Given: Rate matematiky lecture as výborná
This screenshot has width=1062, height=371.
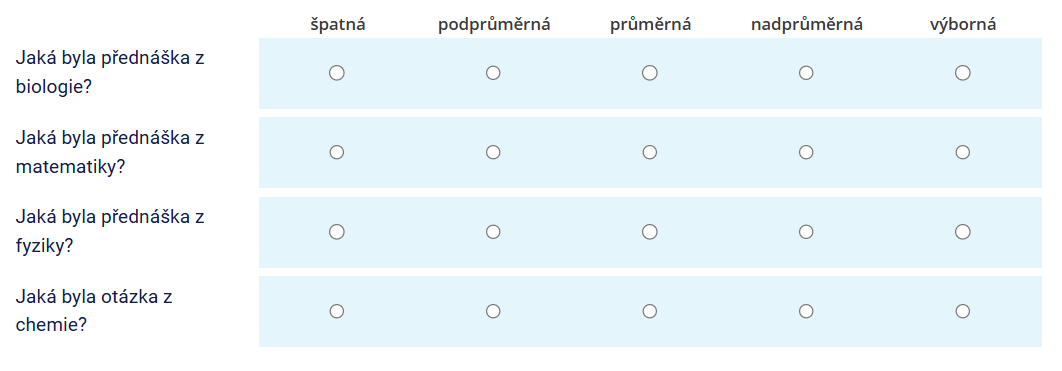Looking at the screenshot, I should (962, 152).
